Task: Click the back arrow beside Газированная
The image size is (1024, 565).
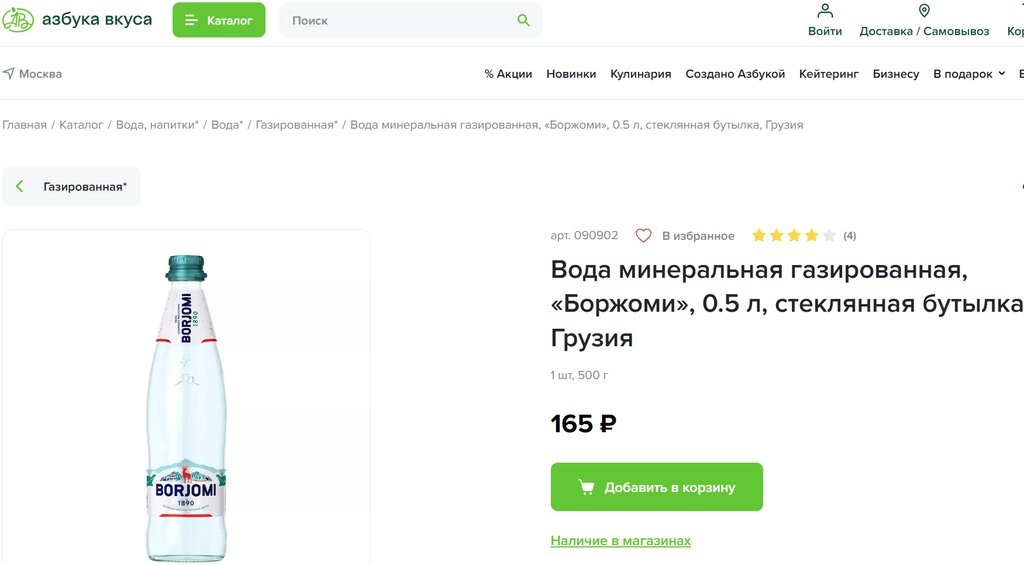Action: tap(20, 187)
